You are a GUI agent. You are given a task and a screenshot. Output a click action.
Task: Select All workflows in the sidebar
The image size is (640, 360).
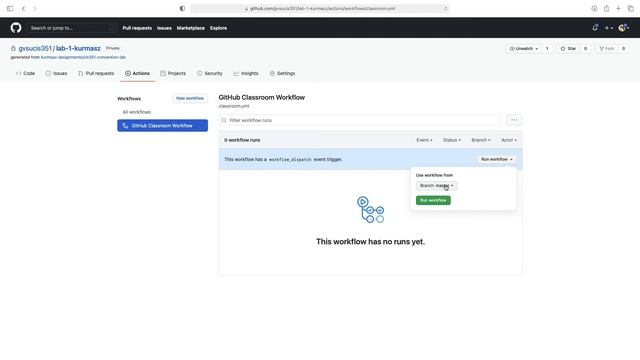[137, 112]
